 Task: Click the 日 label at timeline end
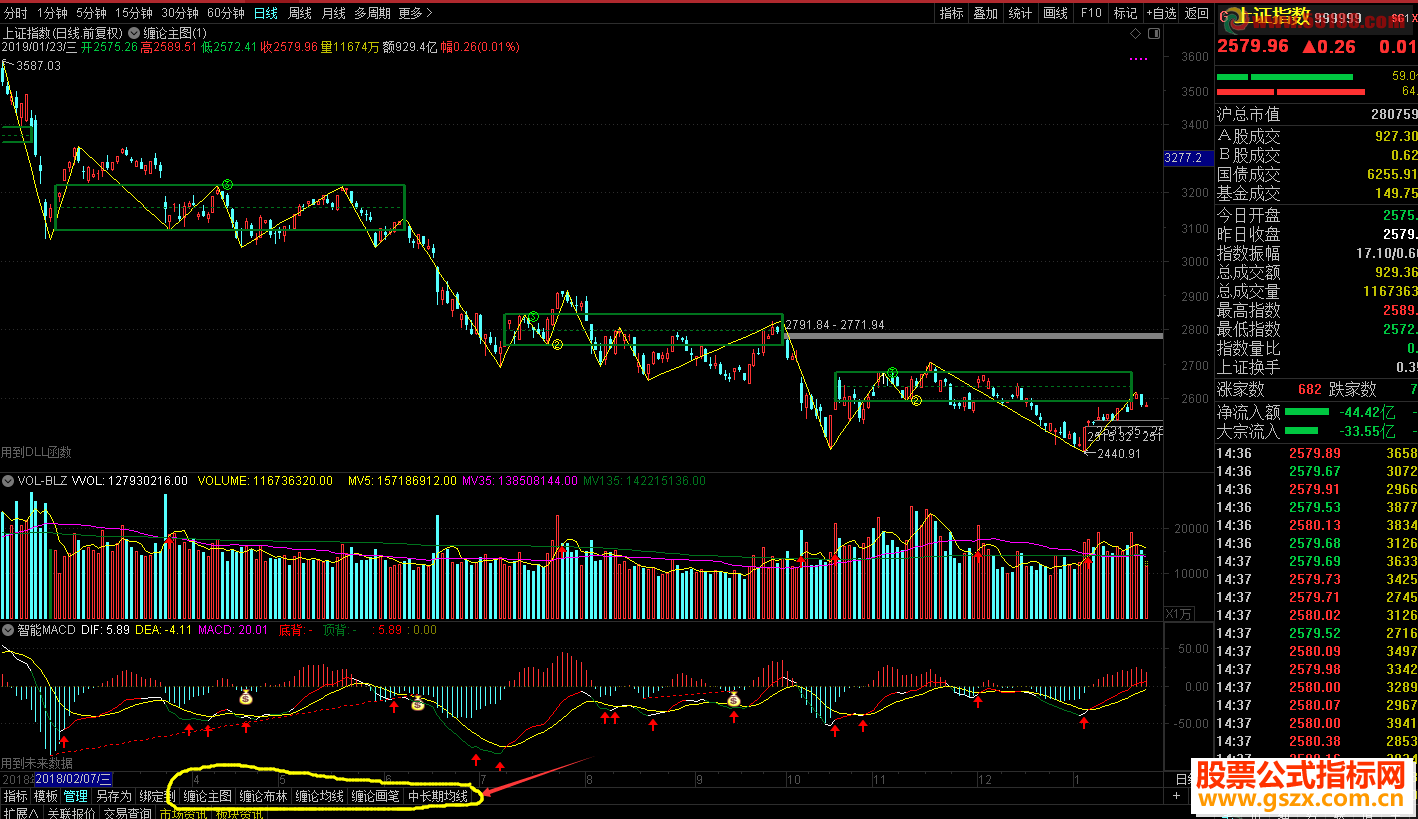pos(1181,778)
